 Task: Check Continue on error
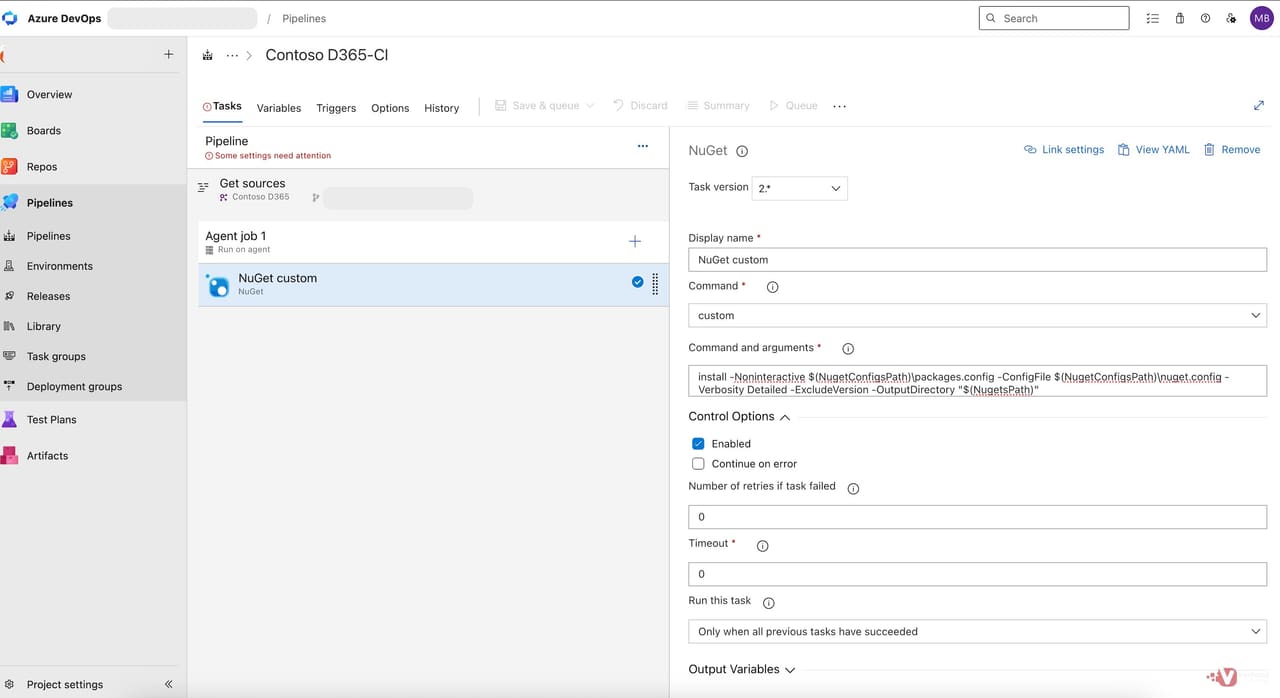[x=698, y=463]
